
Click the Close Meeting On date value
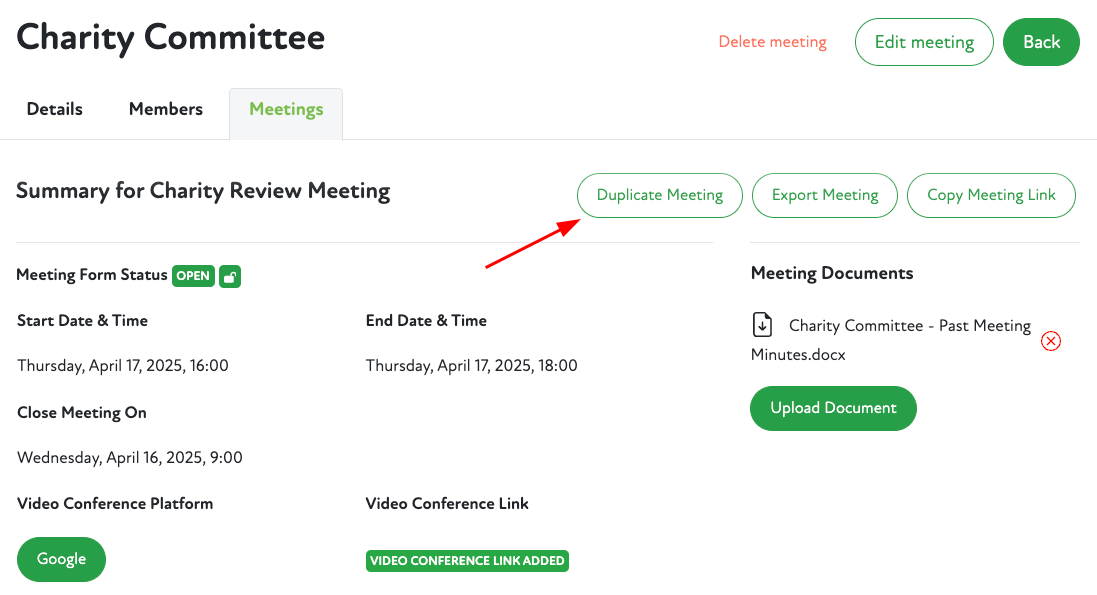pos(130,458)
